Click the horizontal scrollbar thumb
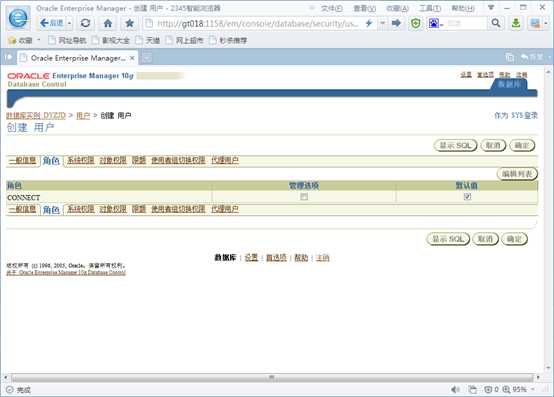Screen dimensions: 554x397 click(271, 378)
